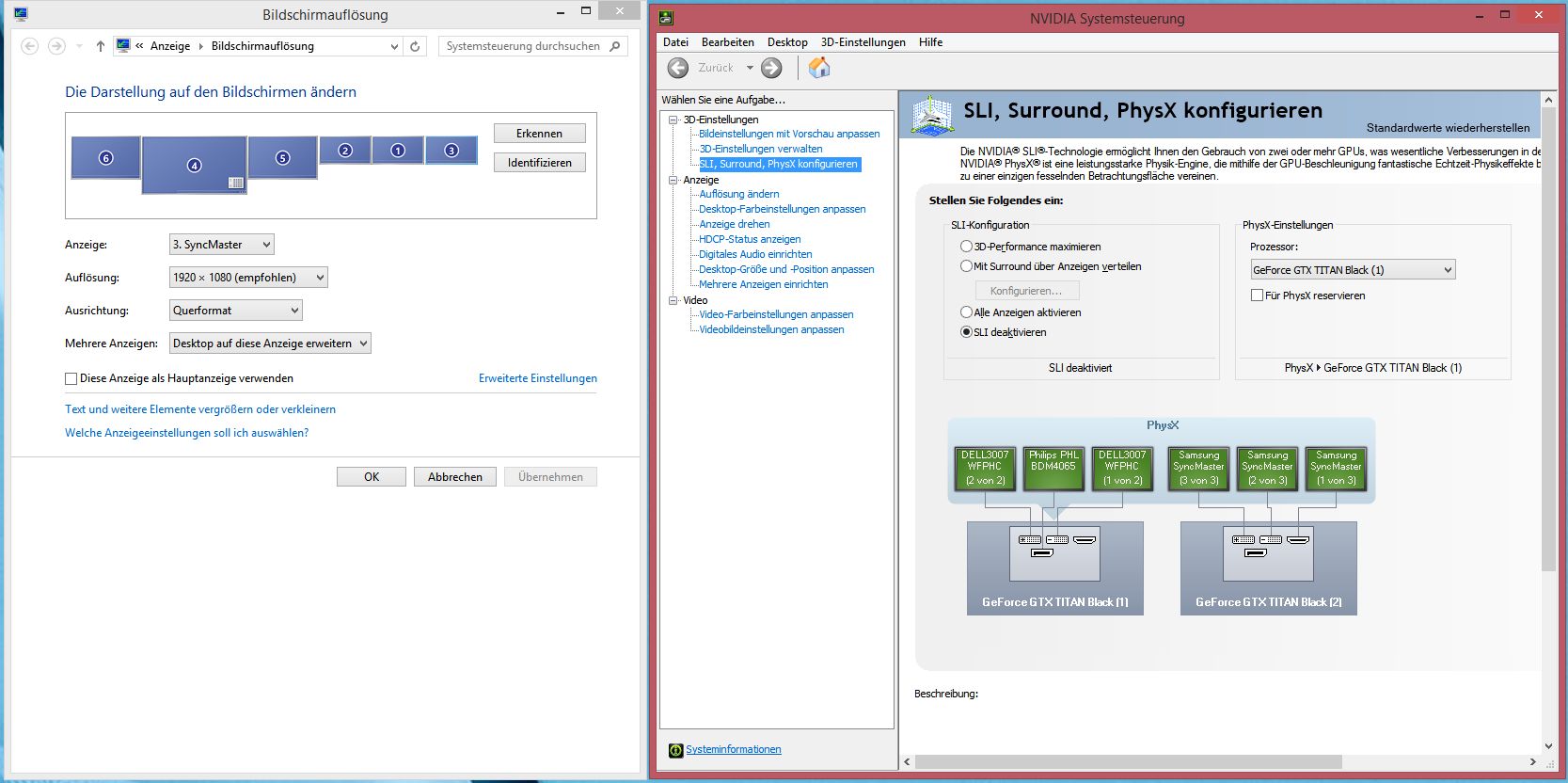Check Diese Anzeige als Hauptanzeige verwenden
The width and height of the screenshot is (1568, 783).
(x=71, y=378)
